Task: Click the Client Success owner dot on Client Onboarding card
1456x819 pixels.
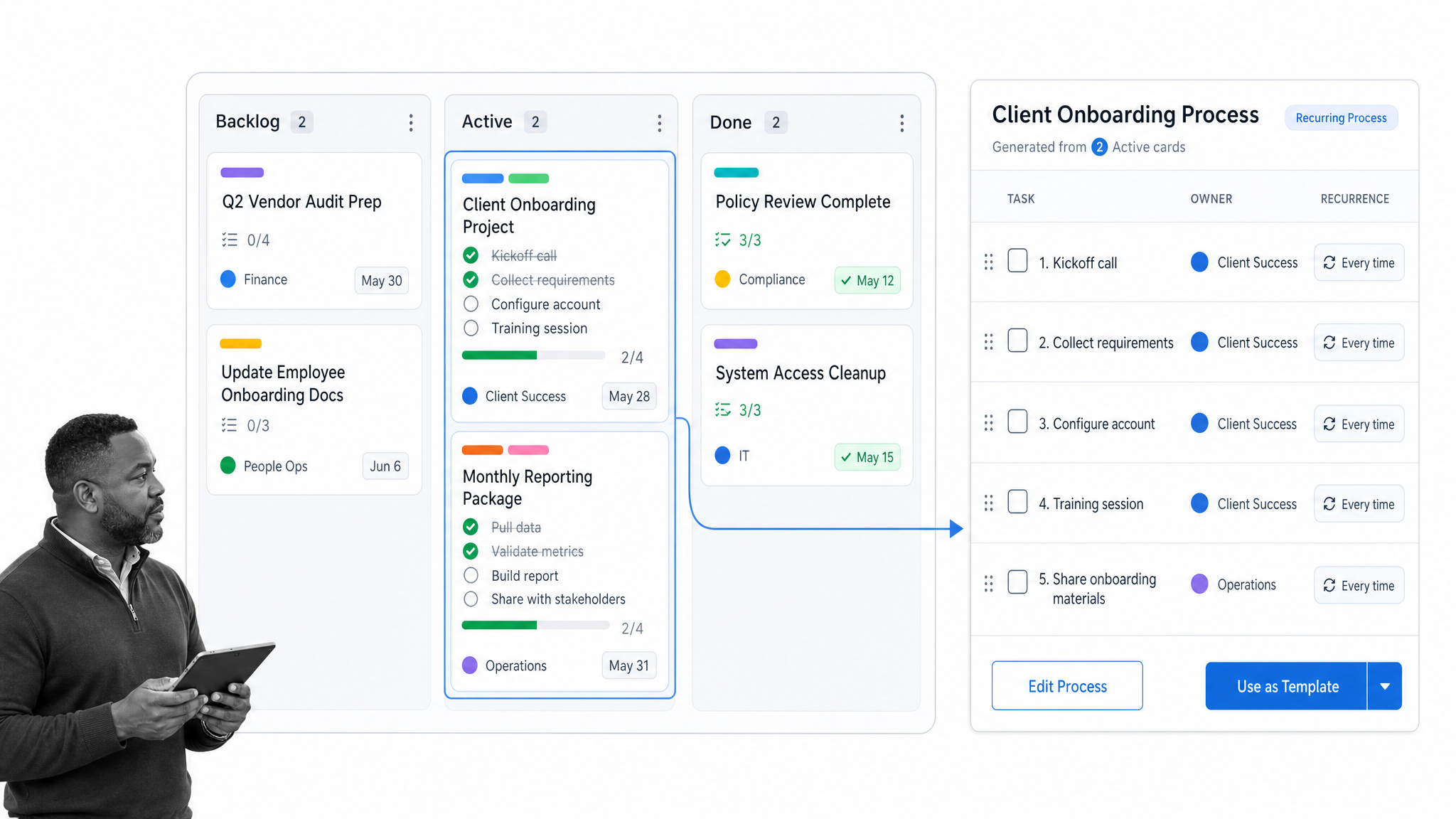Action: [x=470, y=396]
